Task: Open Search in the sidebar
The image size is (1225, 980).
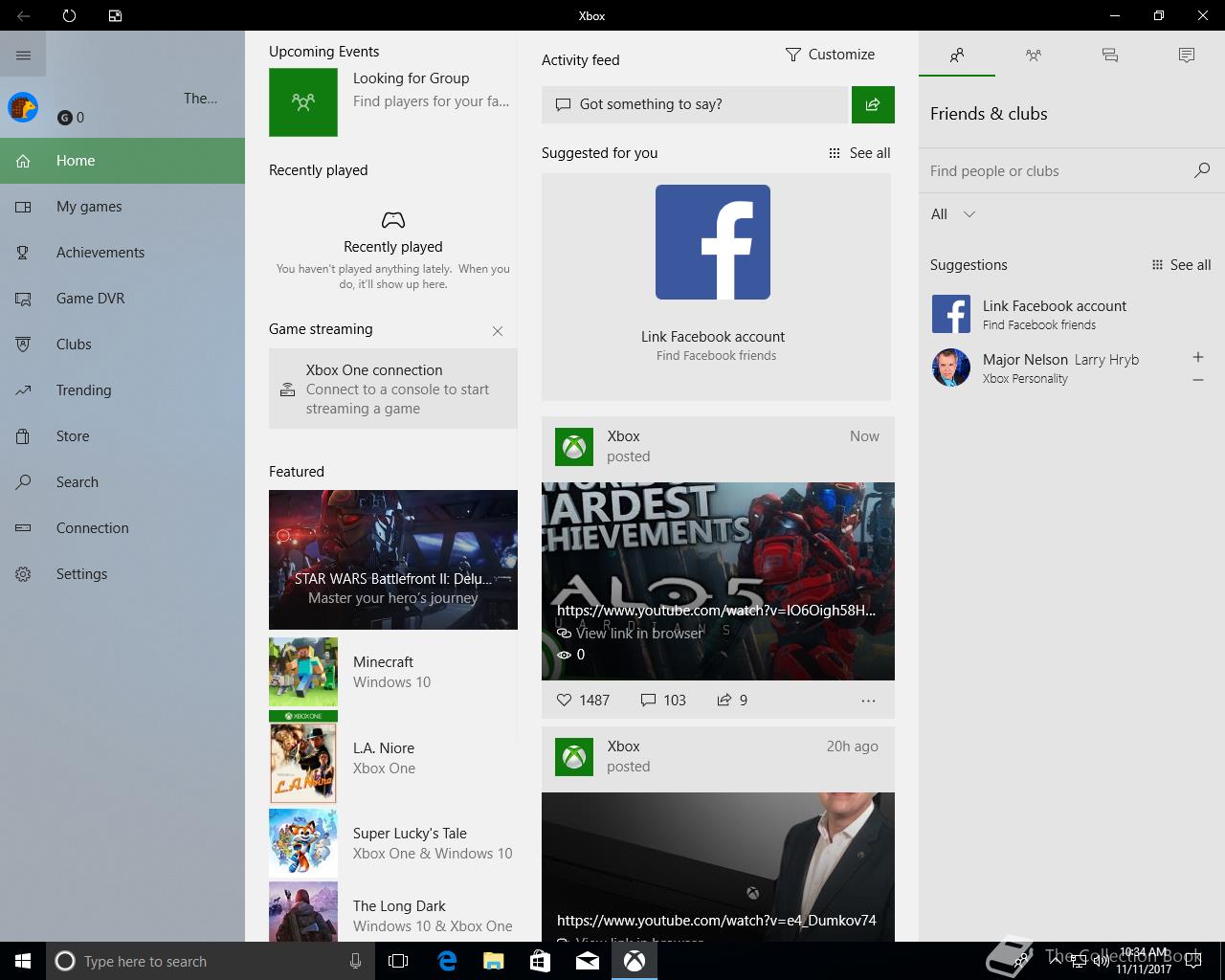Action: click(x=122, y=482)
